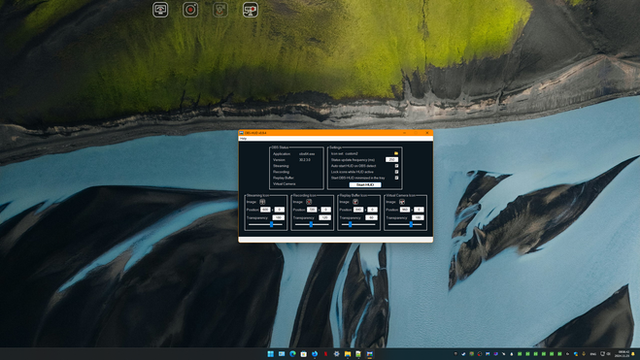Adjust the Streaming Icon transparency slider
Image resolution: width=640 pixels, height=360 pixels.
(271, 224)
